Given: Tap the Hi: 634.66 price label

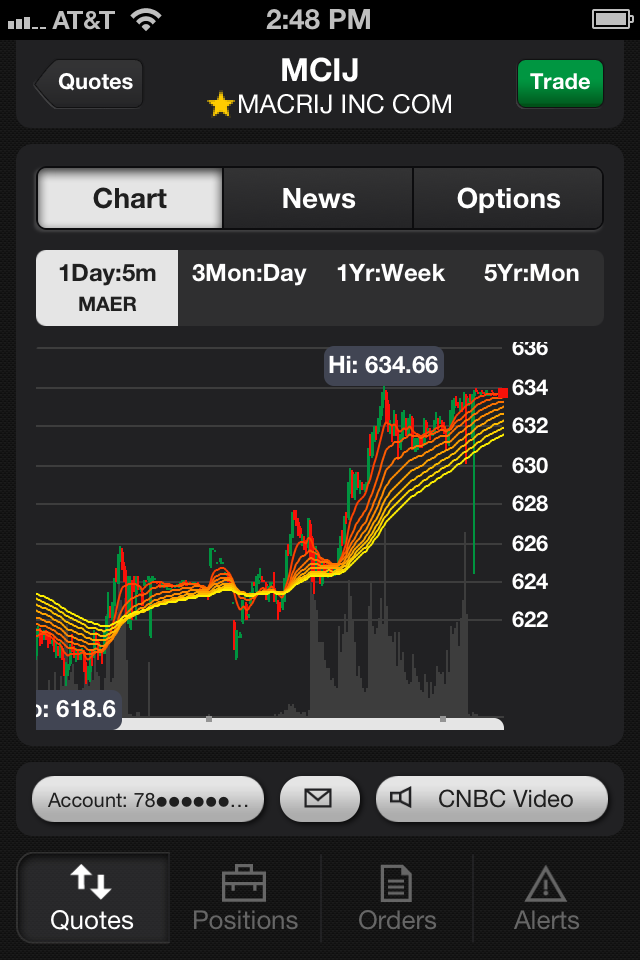Looking at the screenshot, I should coord(383,365).
